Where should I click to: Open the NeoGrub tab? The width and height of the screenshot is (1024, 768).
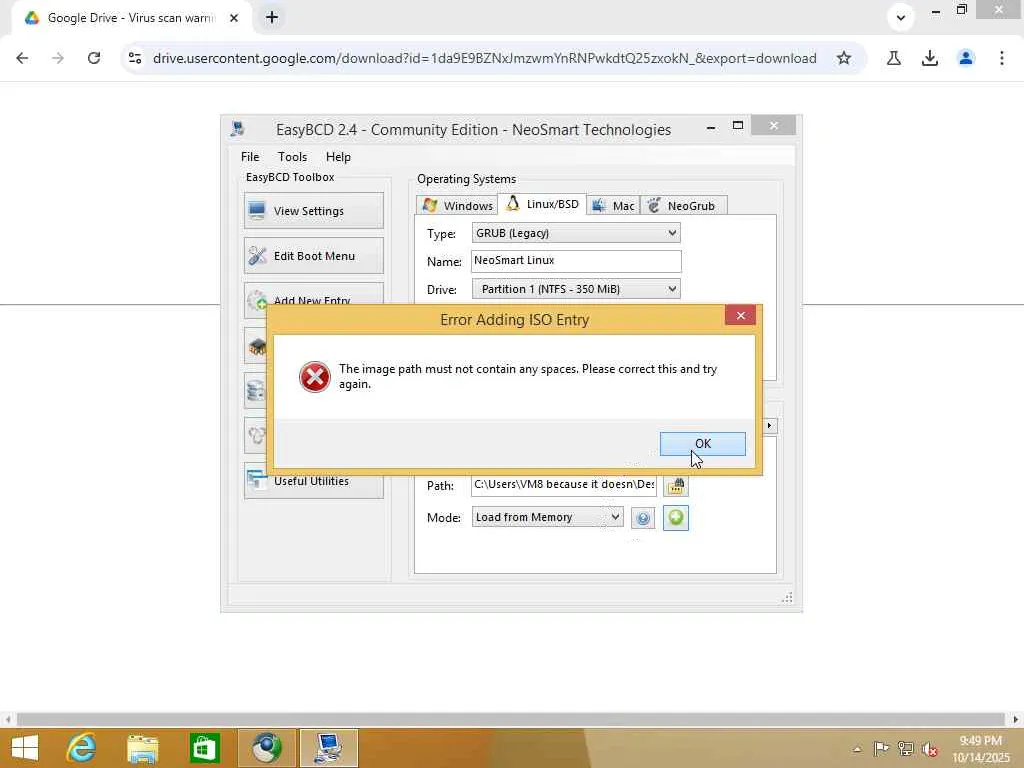point(683,206)
